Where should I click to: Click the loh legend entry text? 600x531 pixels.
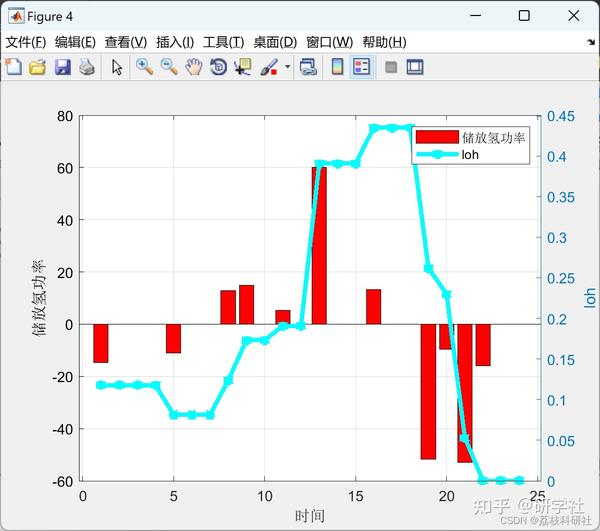click(470, 155)
